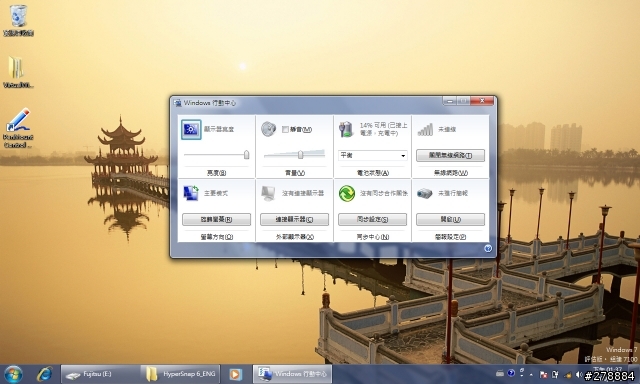Open the Recycle Bin desktop icon
The width and height of the screenshot is (640, 384).
[x=18, y=20]
